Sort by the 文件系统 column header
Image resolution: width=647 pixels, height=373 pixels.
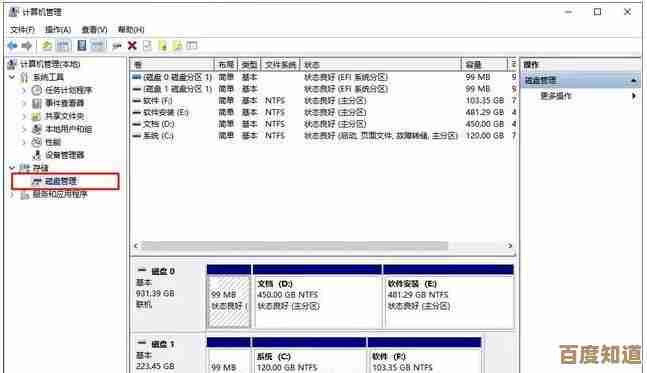(x=281, y=65)
